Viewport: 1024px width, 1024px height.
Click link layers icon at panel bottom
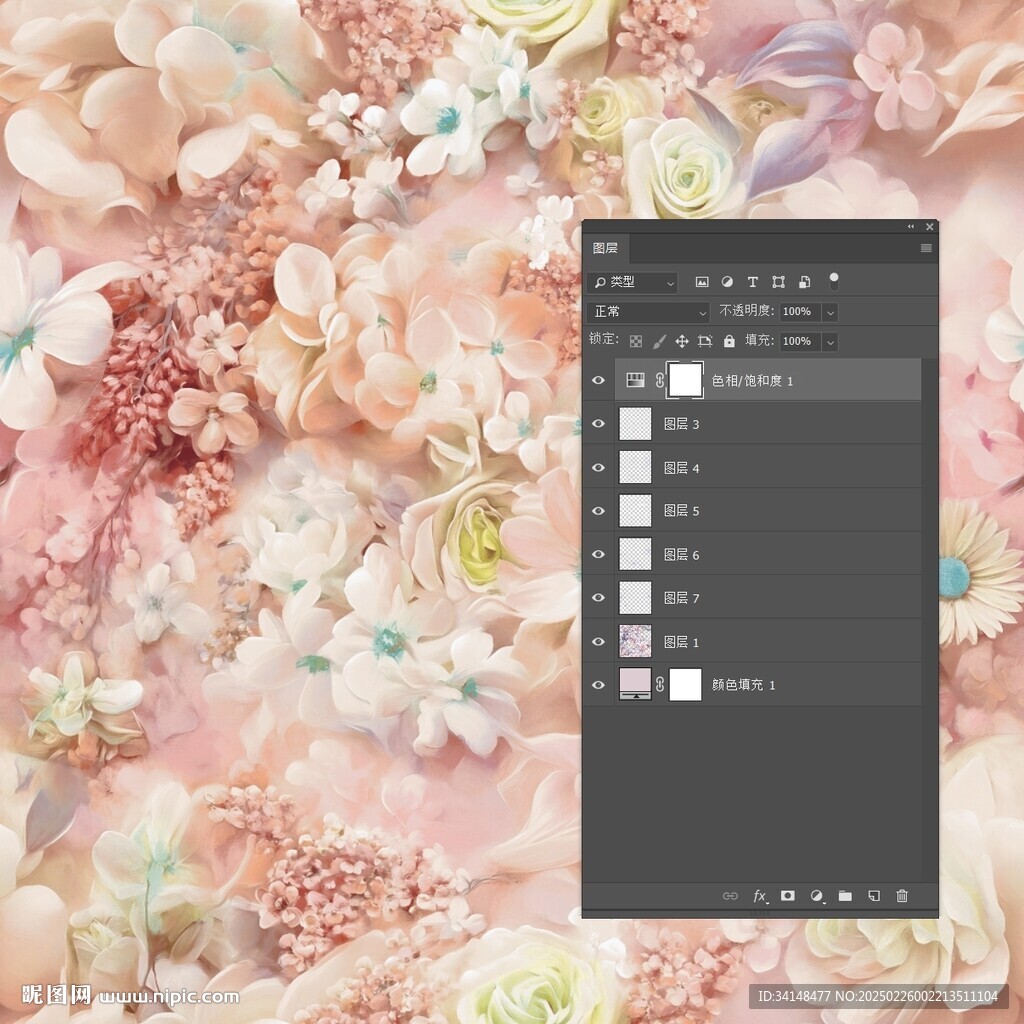pyautogui.click(x=730, y=896)
